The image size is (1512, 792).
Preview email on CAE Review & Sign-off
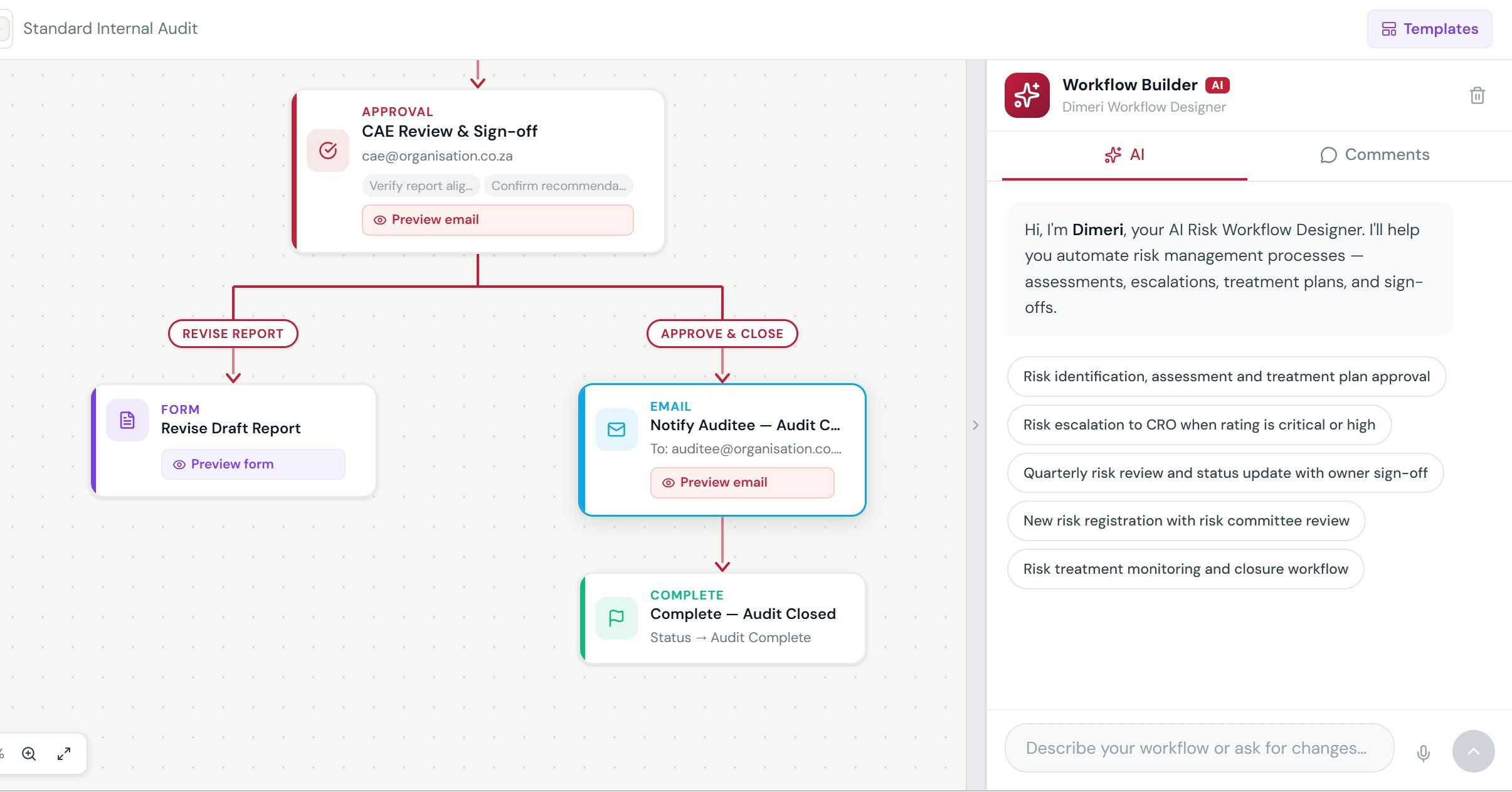point(497,220)
